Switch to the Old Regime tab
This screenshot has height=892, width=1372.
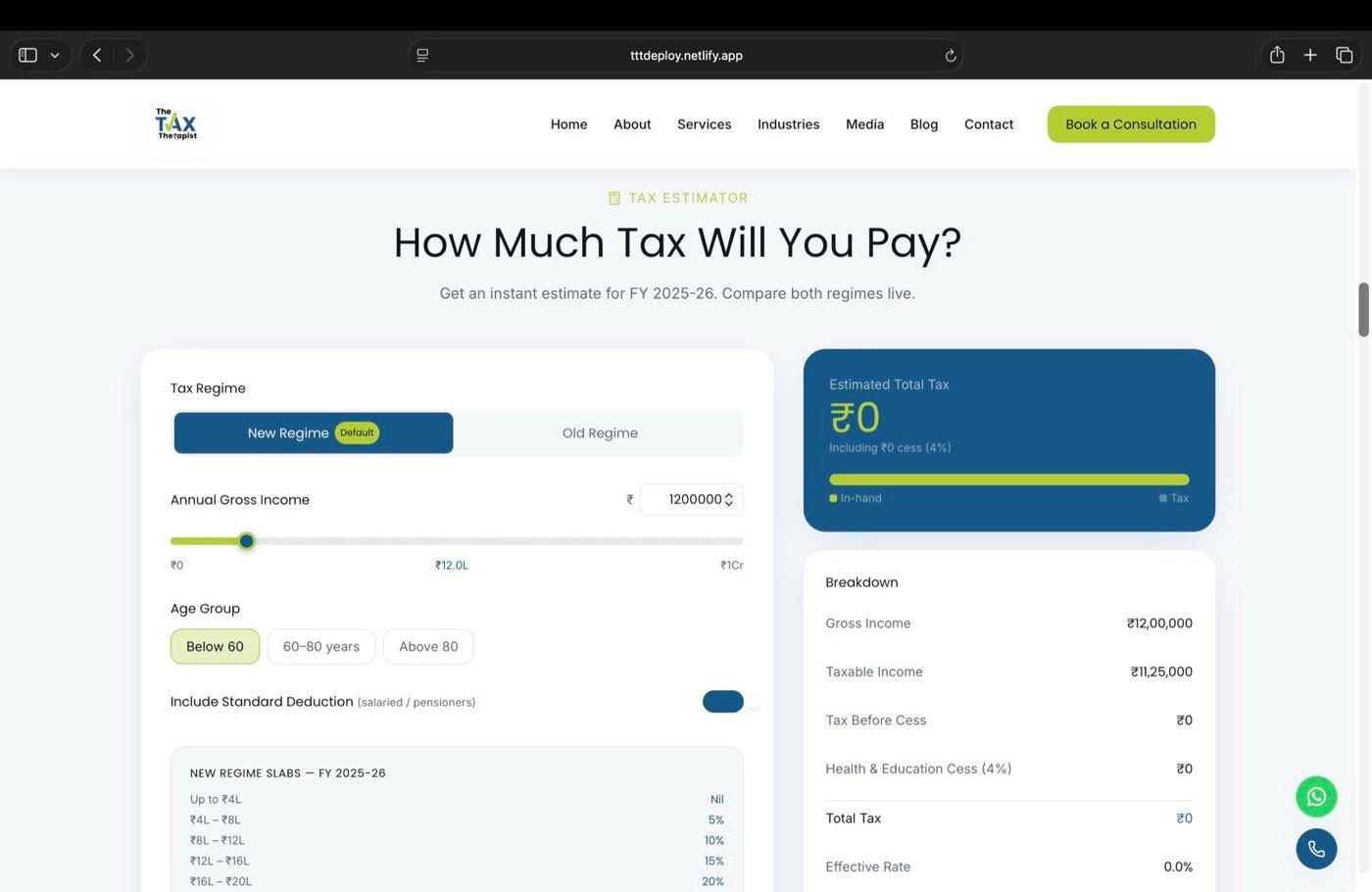pyautogui.click(x=600, y=433)
